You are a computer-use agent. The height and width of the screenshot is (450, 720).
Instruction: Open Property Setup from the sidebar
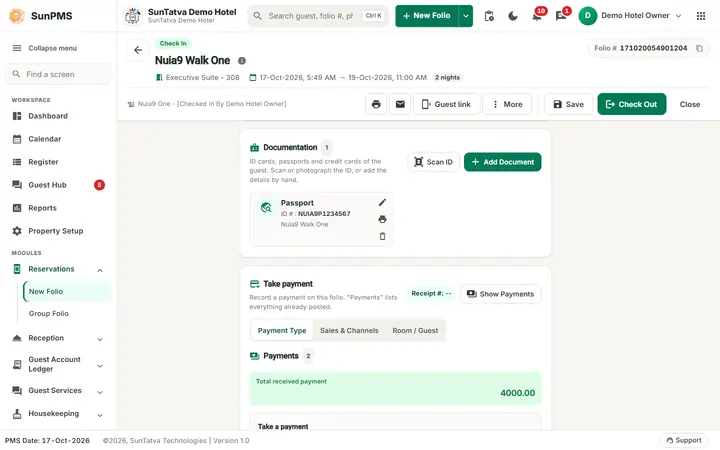coord(58,231)
